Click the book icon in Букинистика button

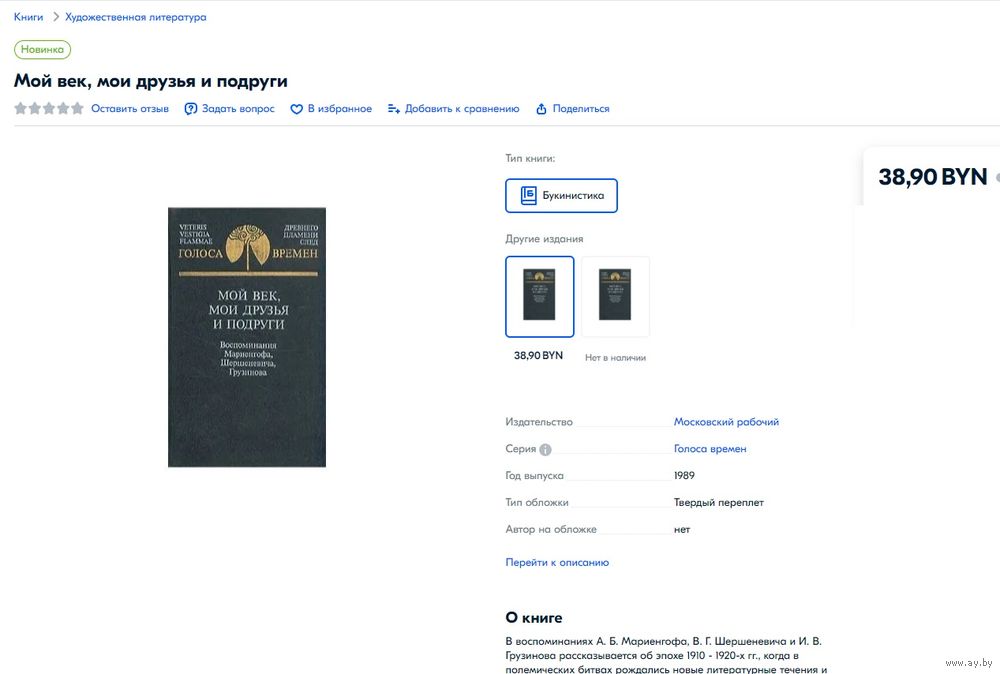pos(528,196)
